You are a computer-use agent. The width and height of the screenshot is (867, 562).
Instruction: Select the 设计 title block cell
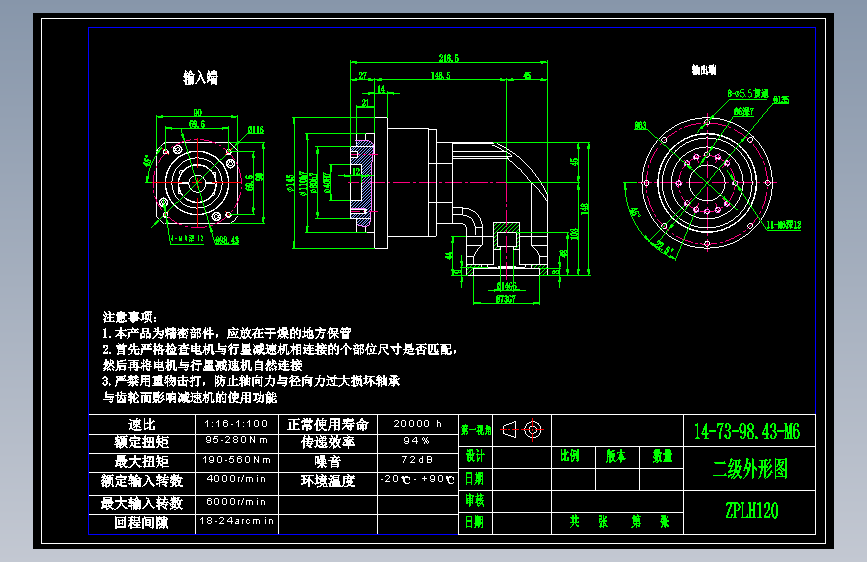(x=475, y=456)
